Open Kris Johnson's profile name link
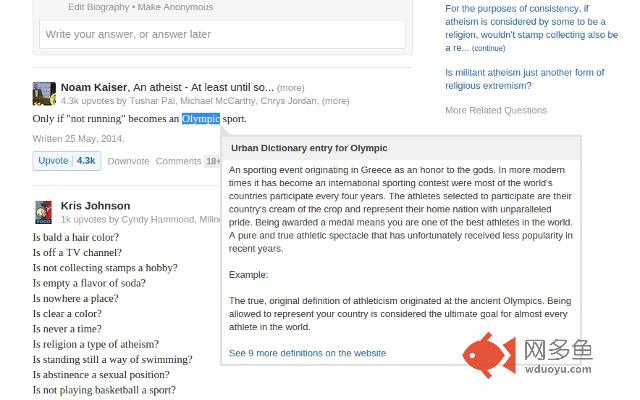 pyautogui.click(x=96, y=206)
